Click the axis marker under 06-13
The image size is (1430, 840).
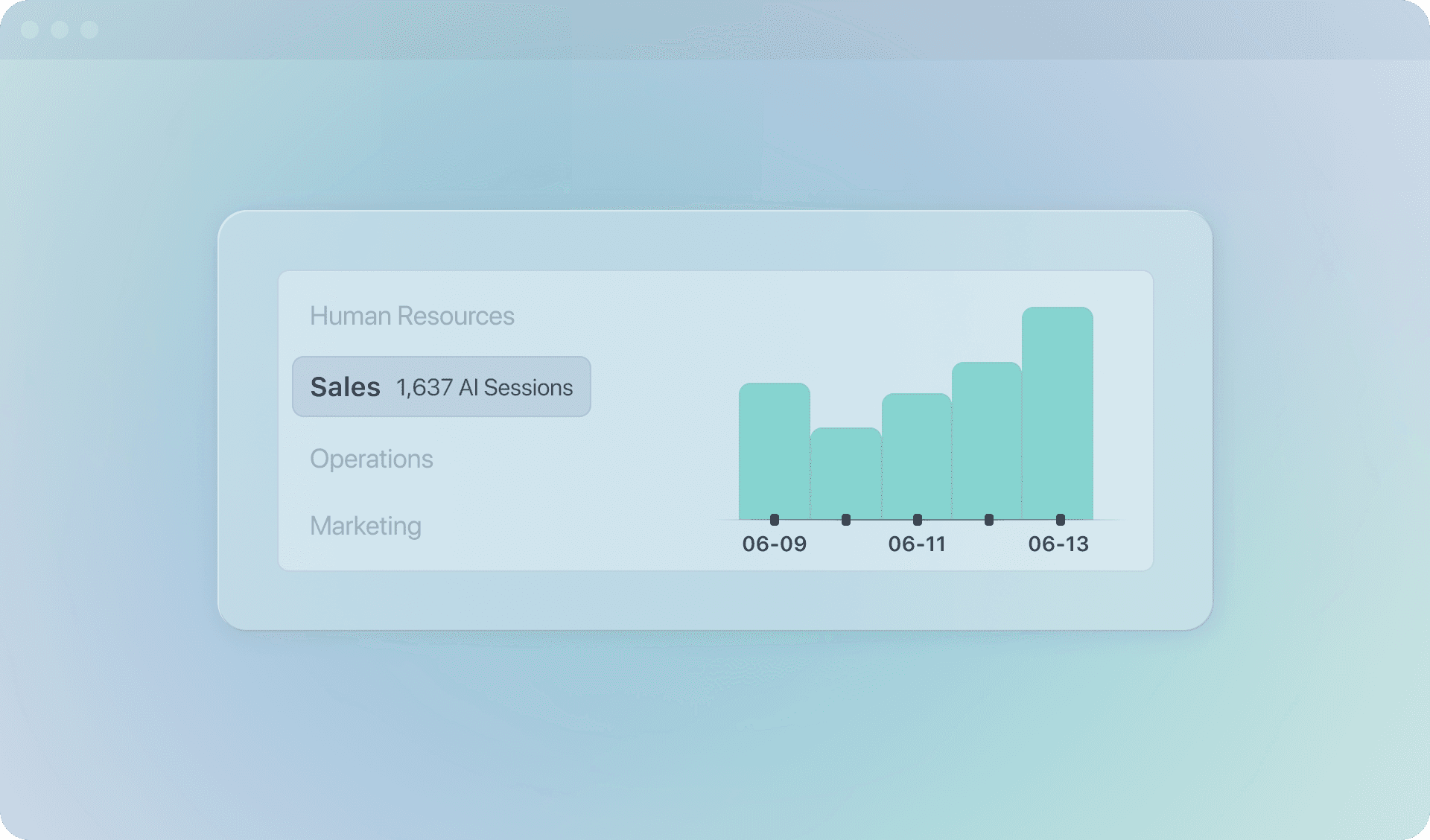coord(1060,520)
